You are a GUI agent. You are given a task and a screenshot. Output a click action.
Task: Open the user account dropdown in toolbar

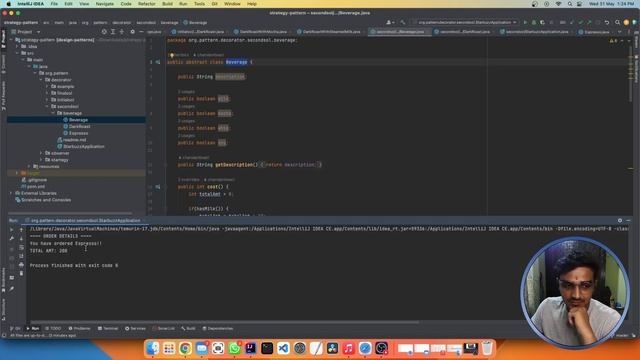(389, 22)
